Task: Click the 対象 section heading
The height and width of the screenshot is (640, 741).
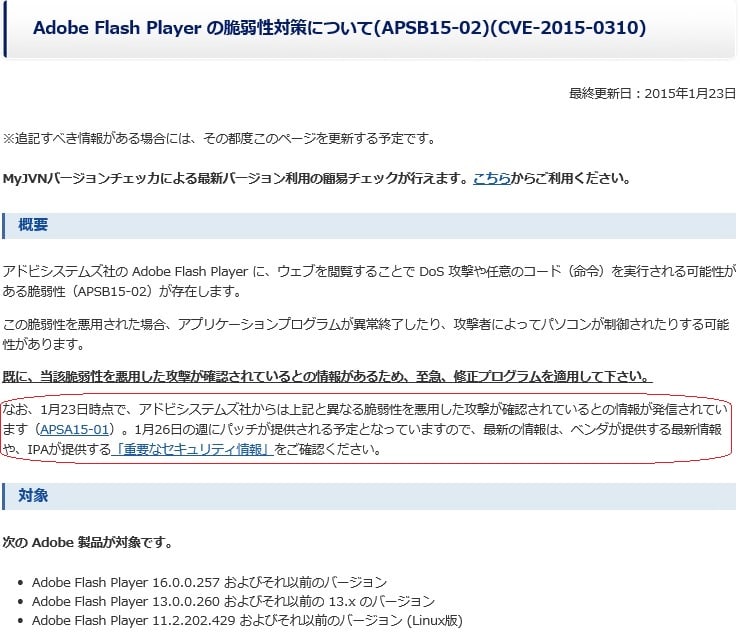Action: (x=33, y=495)
